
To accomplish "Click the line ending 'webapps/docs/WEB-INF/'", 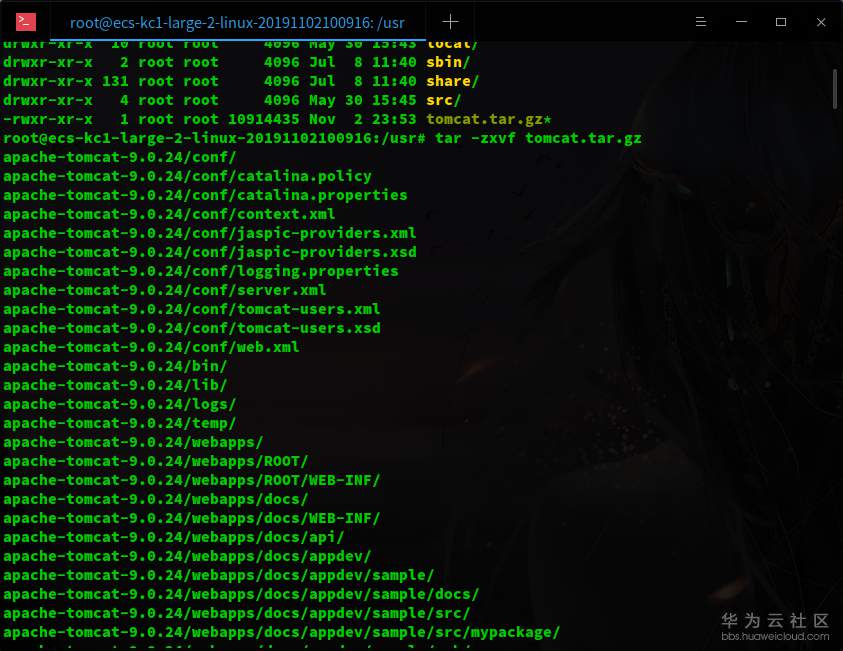I will (192, 518).
